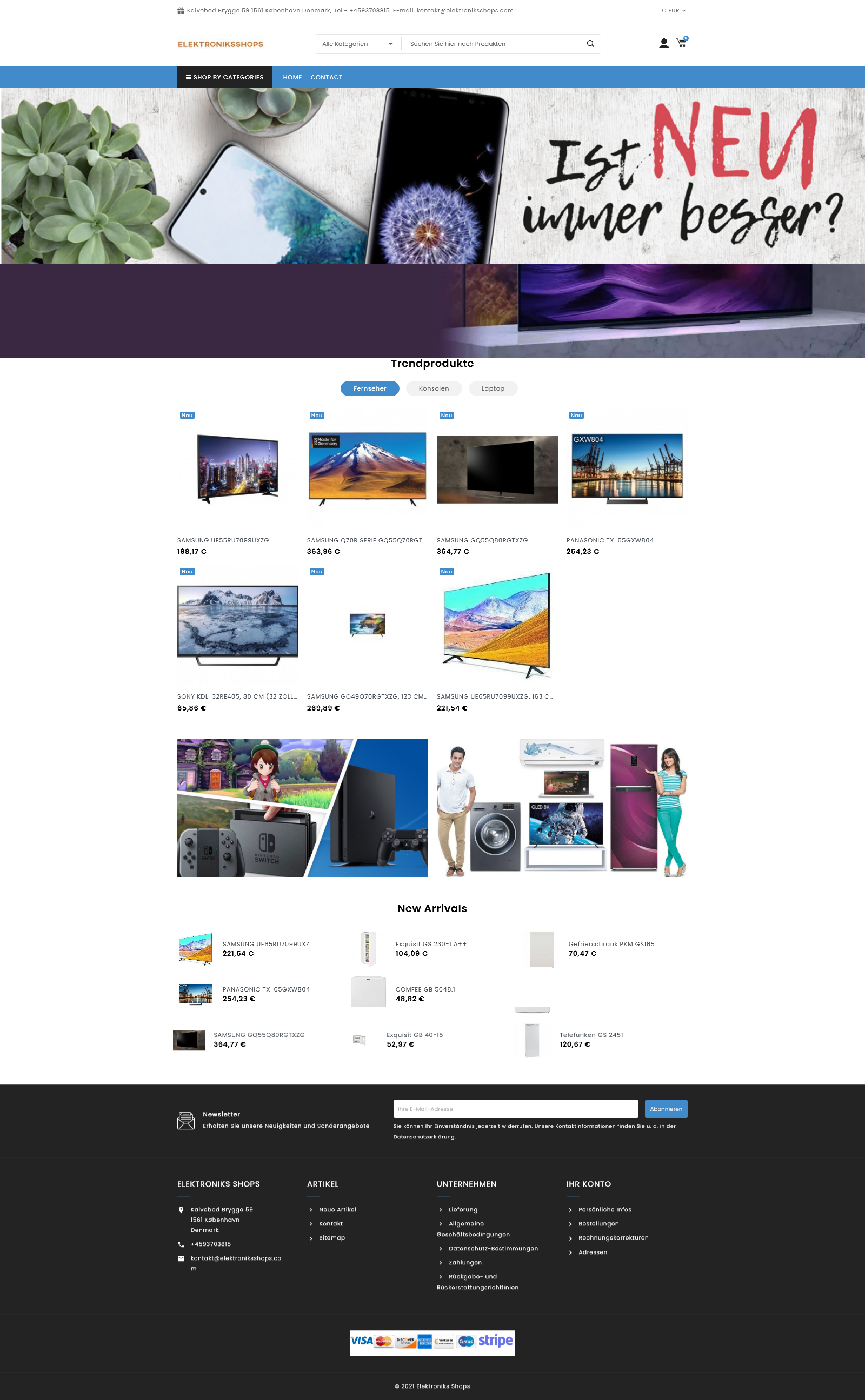
Task: Click the 198,17 € price text
Action: pyautogui.click(x=191, y=552)
